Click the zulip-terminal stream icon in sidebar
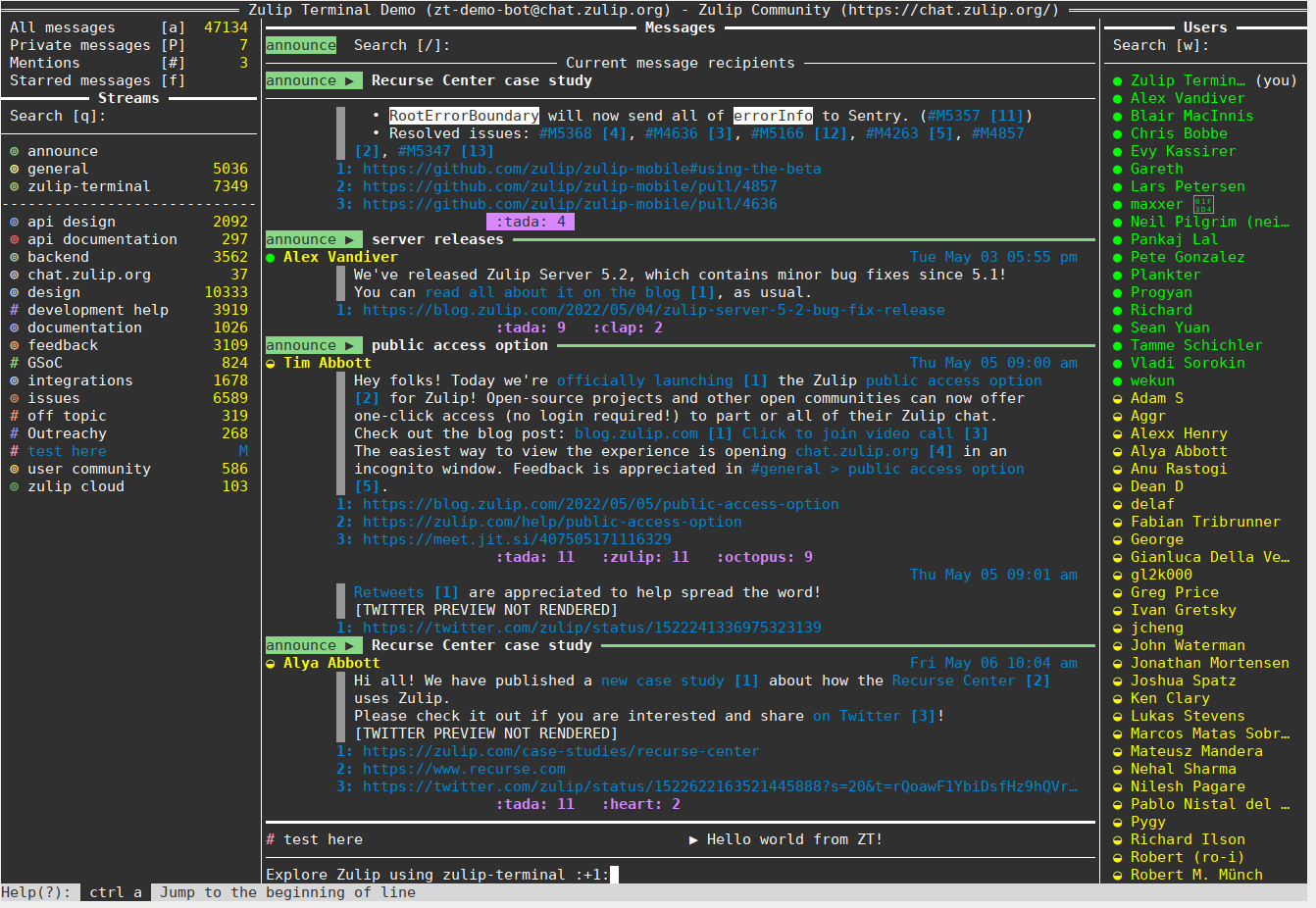This screenshot has width=1316, height=908. click(x=14, y=186)
